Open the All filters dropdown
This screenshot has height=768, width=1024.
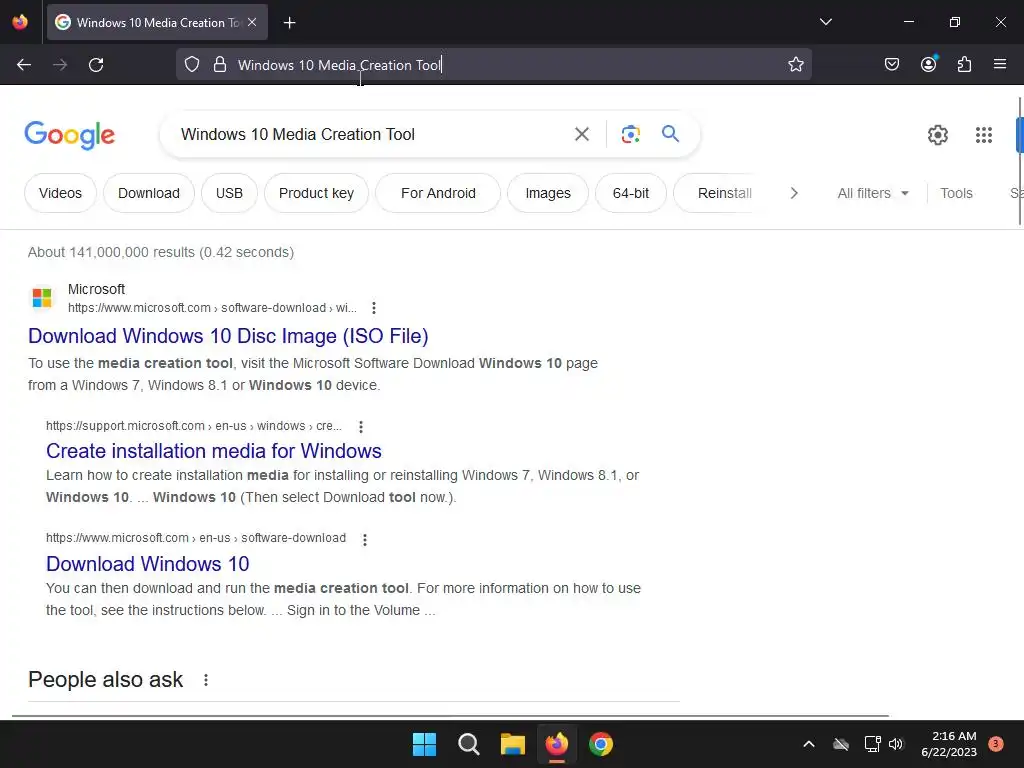873,193
